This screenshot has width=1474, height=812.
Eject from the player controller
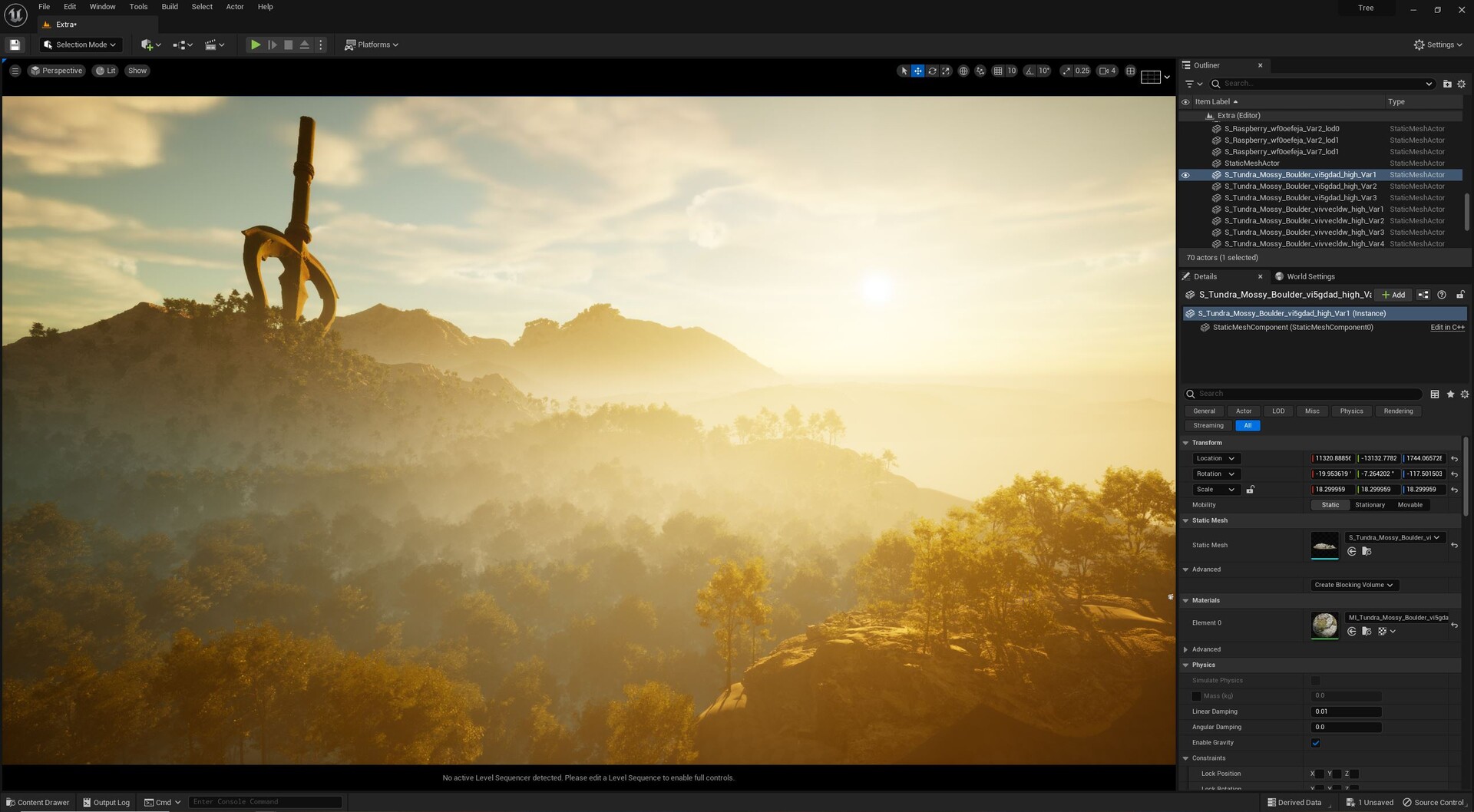[305, 45]
